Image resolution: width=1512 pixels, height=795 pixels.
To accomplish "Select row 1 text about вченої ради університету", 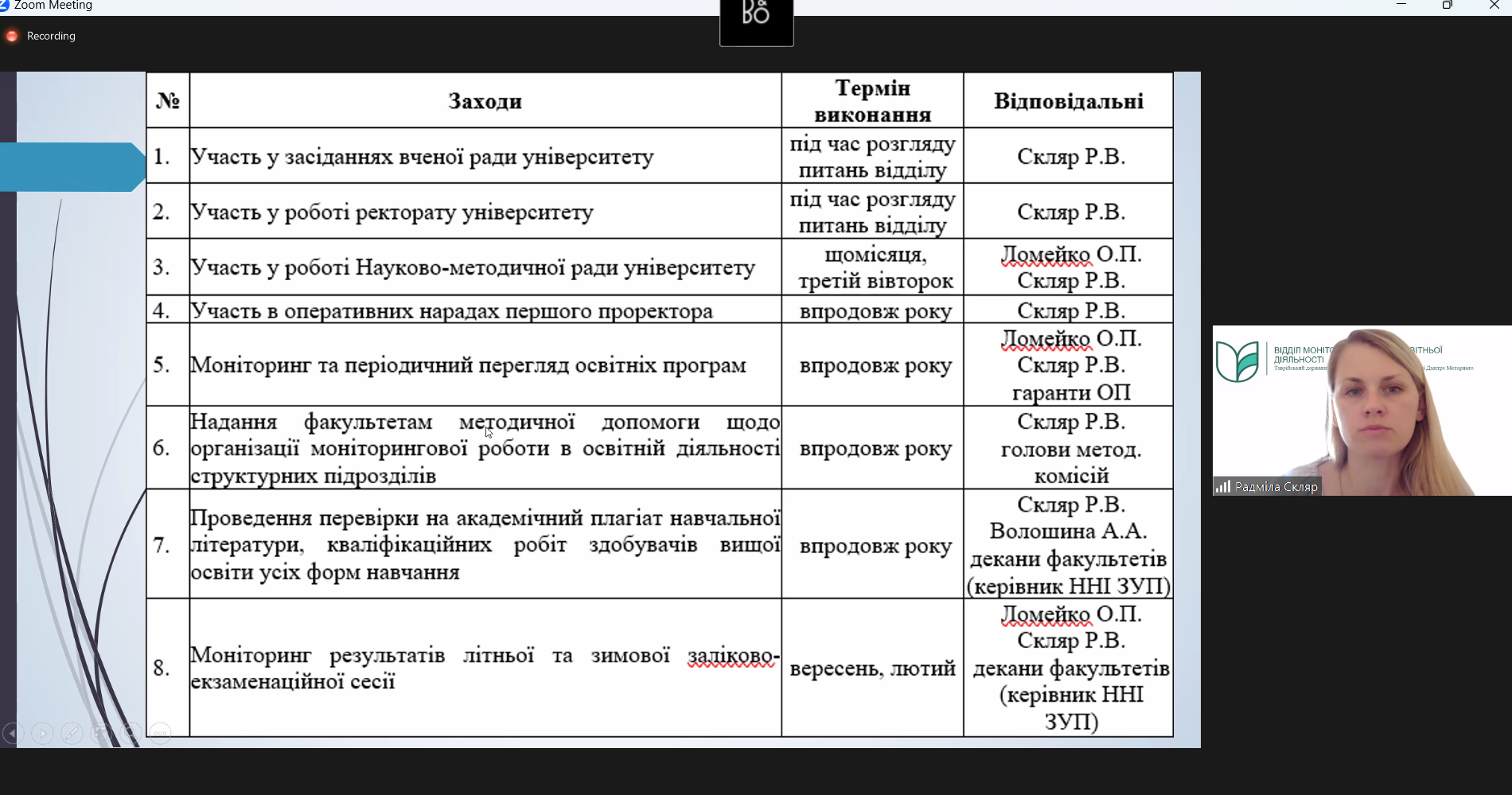I will point(423,157).
